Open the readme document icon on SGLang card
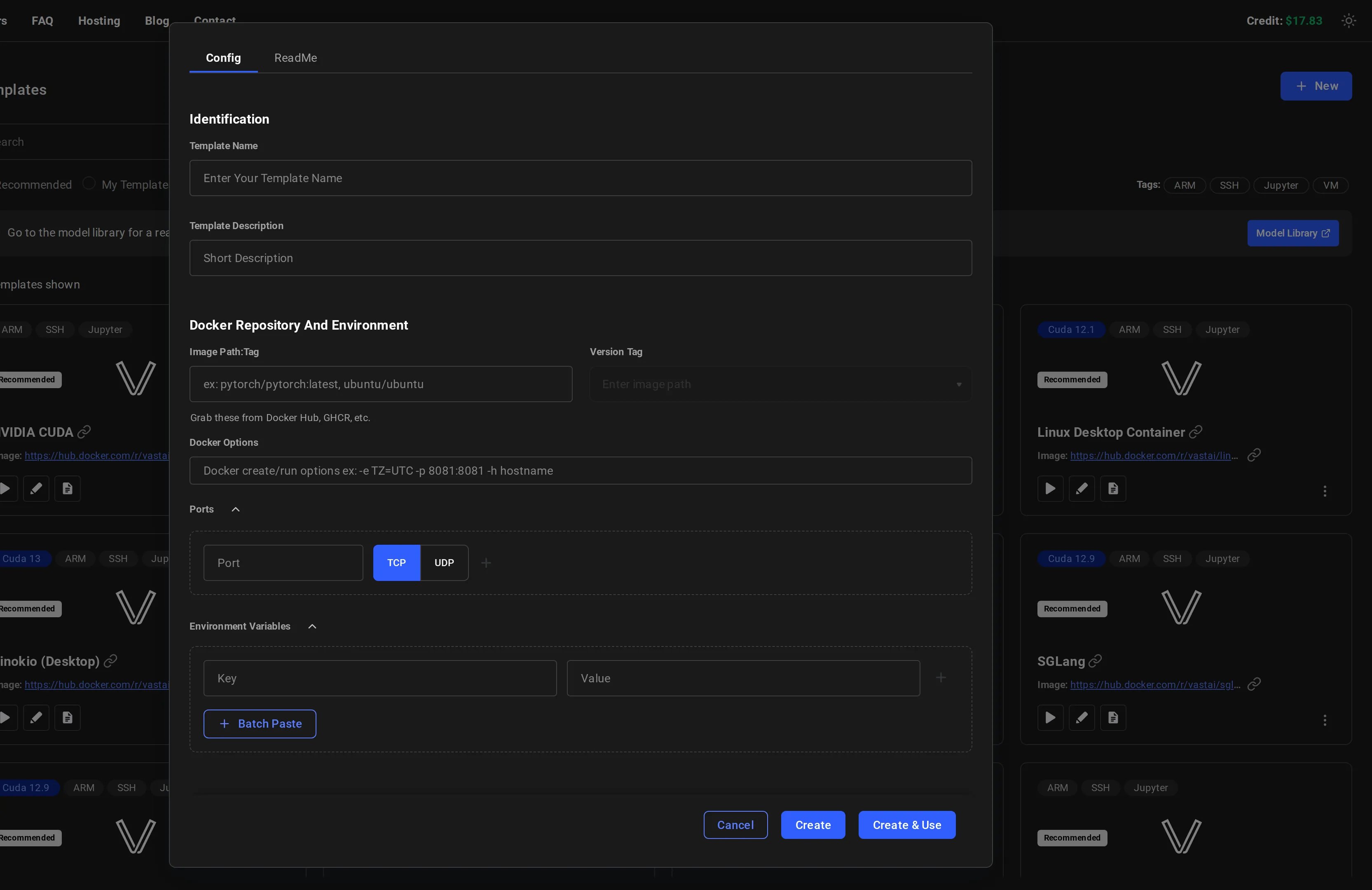1372x890 pixels. tap(1113, 718)
